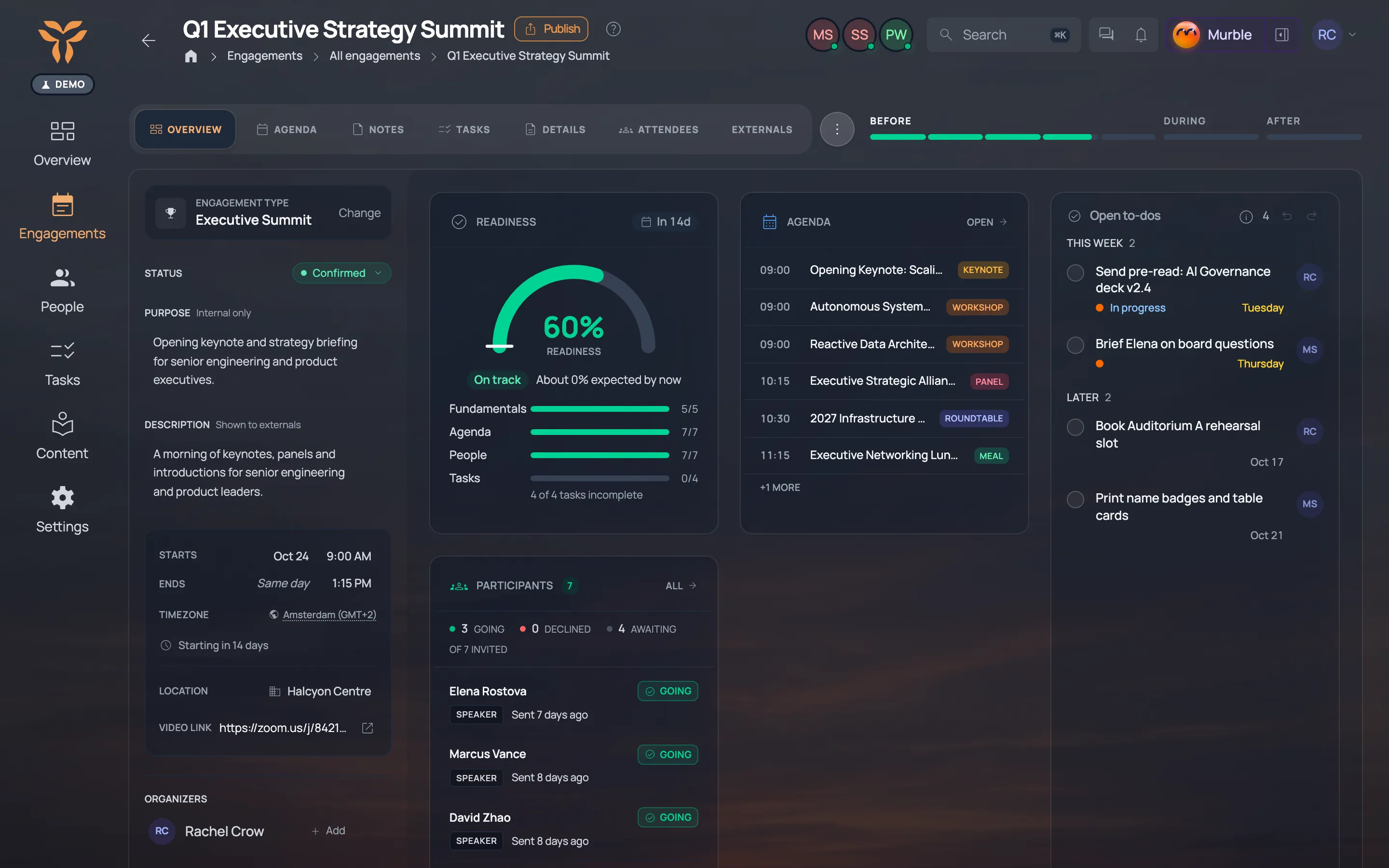Open the Confirmed status dropdown

click(x=341, y=272)
